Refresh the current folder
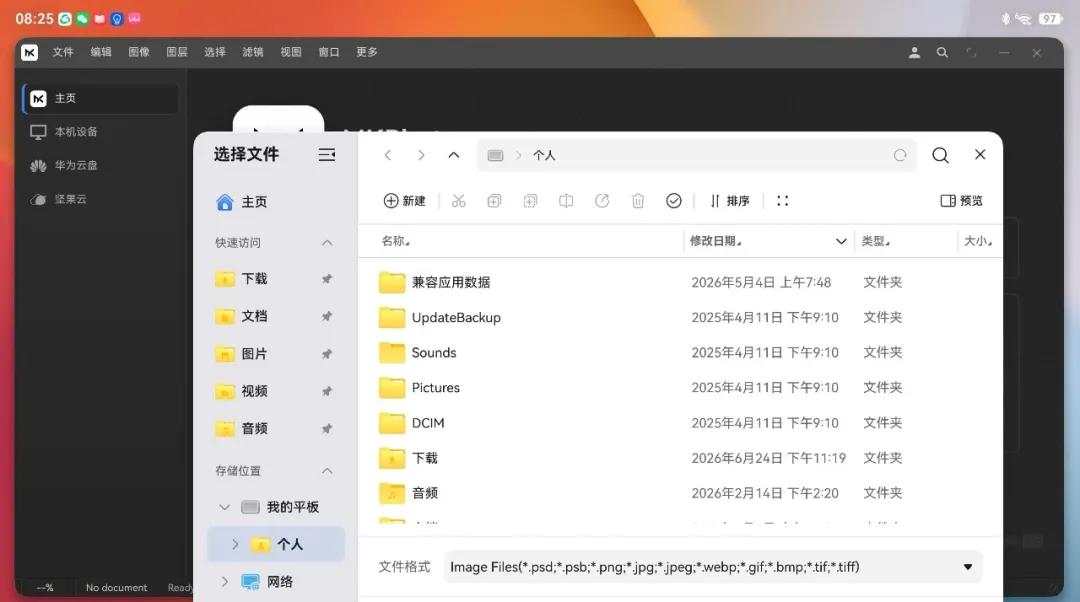The image size is (1080, 602). pyautogui.click(x=900, y=156)
